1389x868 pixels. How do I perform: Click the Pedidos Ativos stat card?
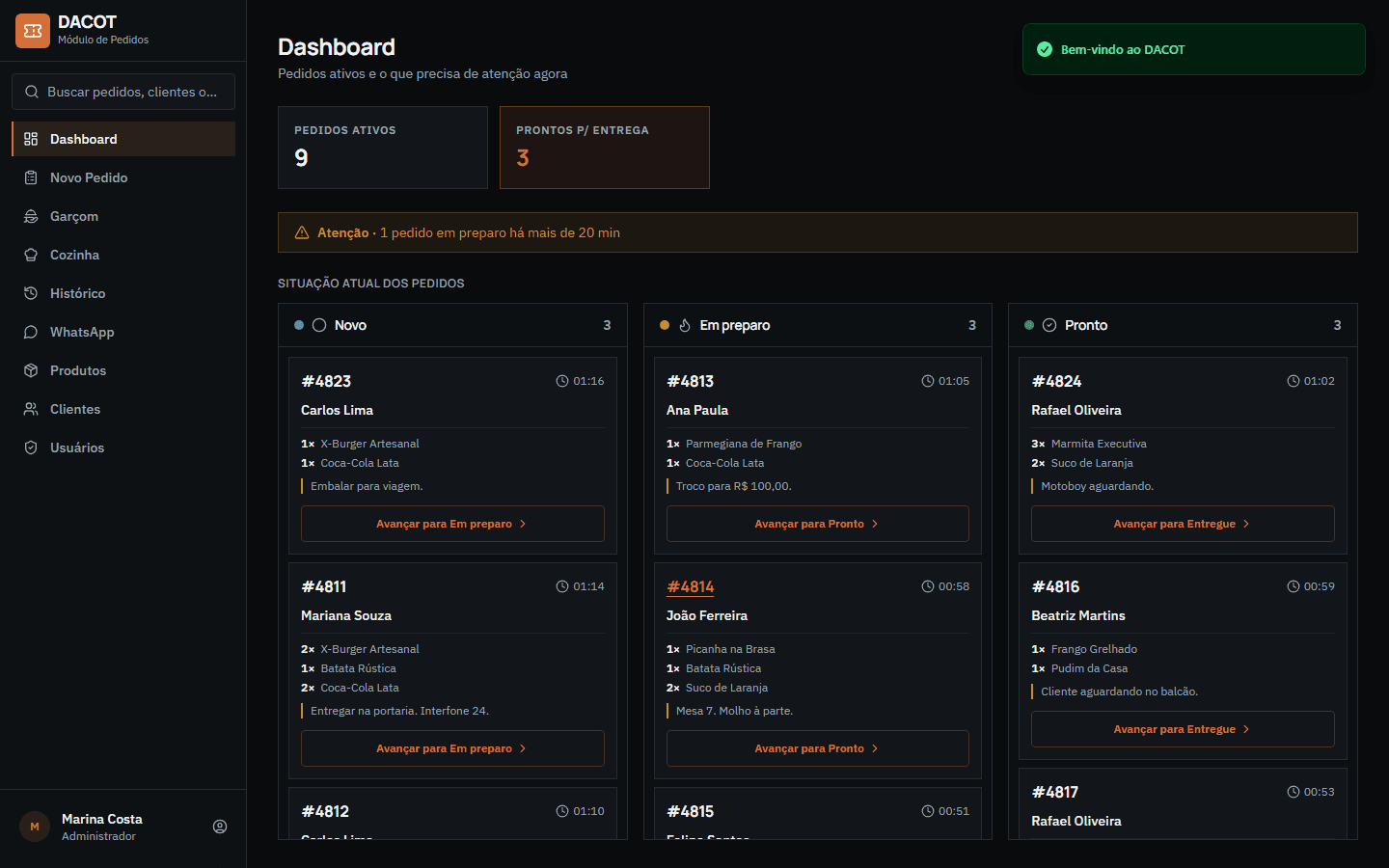click(x=383, y=148)
